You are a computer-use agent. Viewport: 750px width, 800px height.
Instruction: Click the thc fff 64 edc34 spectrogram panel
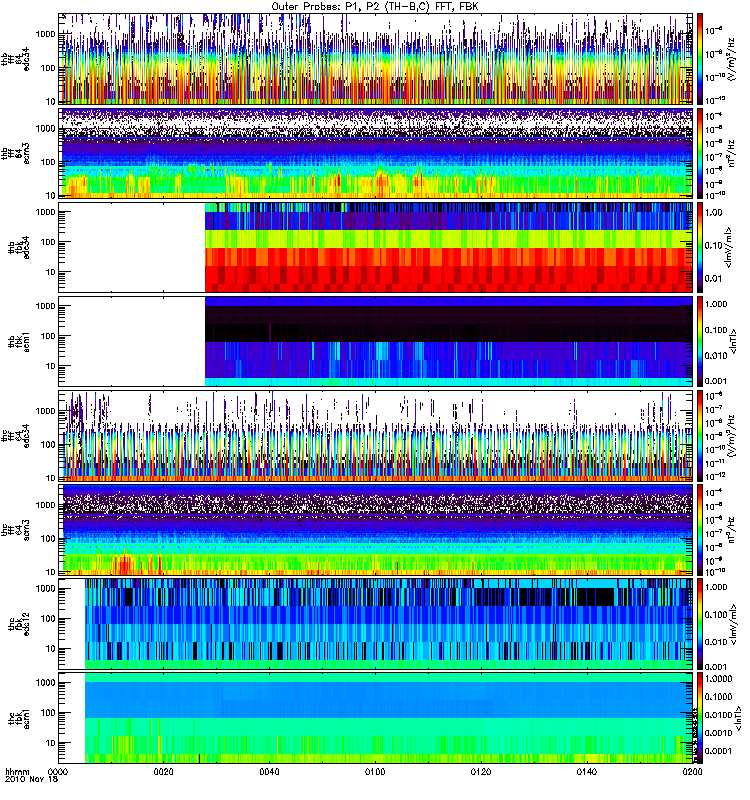coord(376,436)
